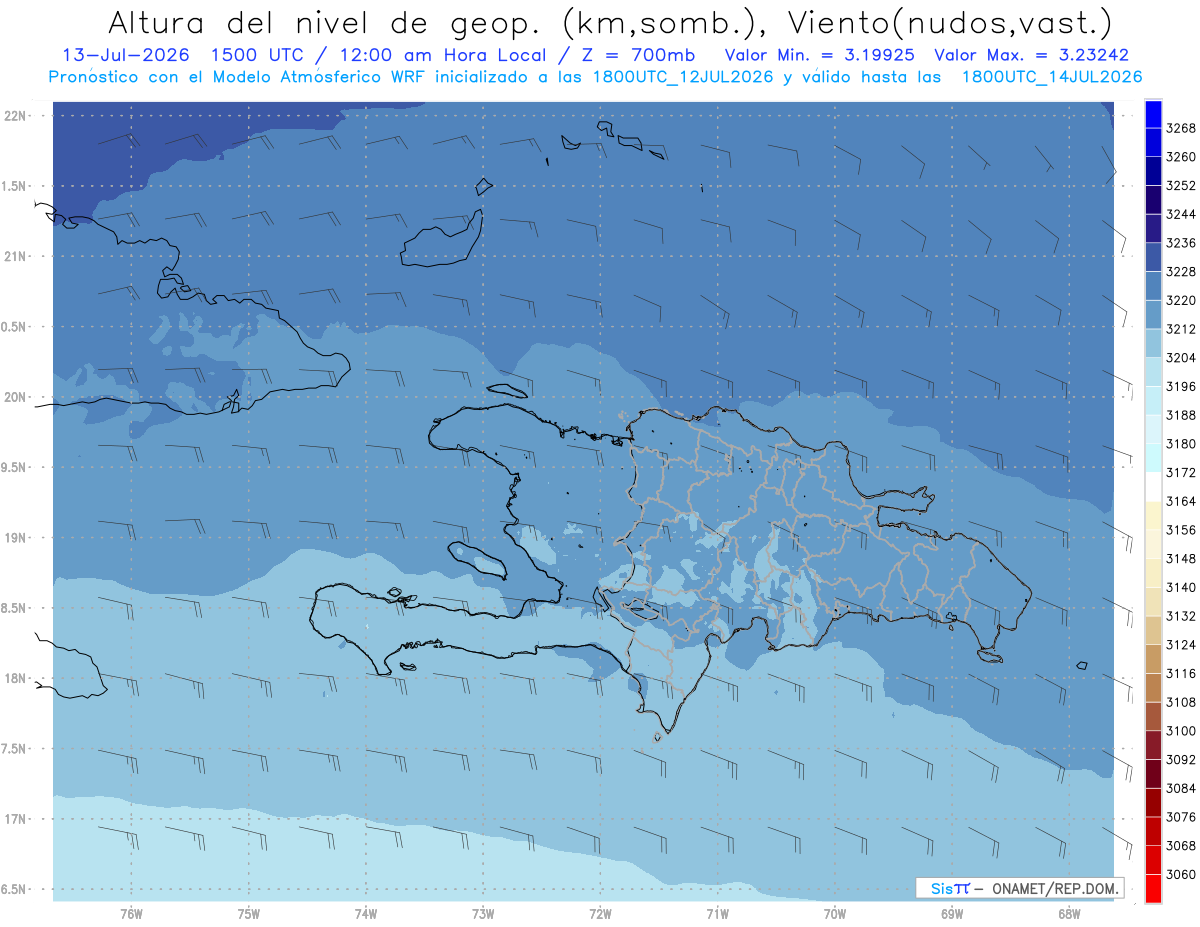
Task: Click the 'Valor Min. = 3.19925' value
Action: pyautogui.click(x=819, y=56)
